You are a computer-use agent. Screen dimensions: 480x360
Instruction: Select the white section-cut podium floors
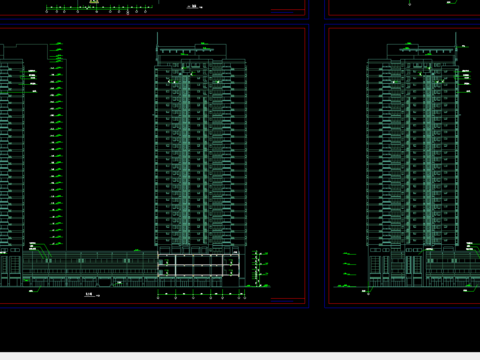[199, 265]
